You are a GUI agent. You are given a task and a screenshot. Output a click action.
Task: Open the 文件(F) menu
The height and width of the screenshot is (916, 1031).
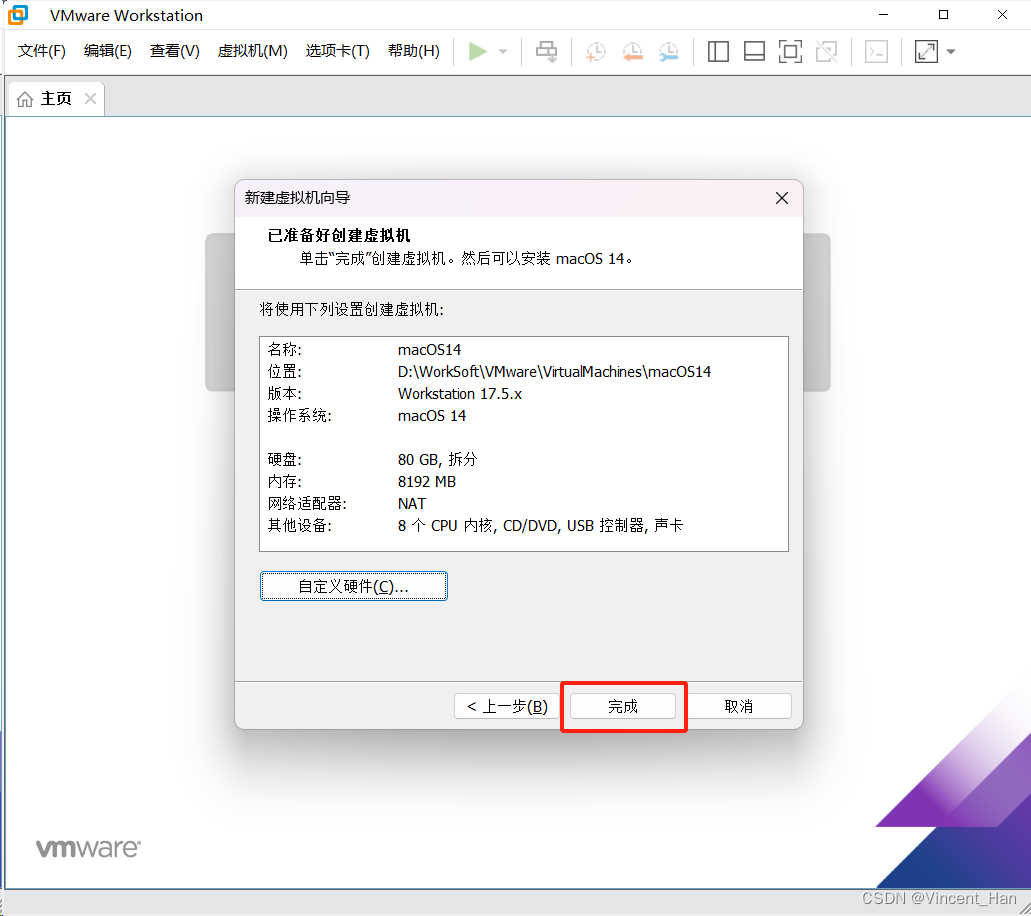[41, 51]
